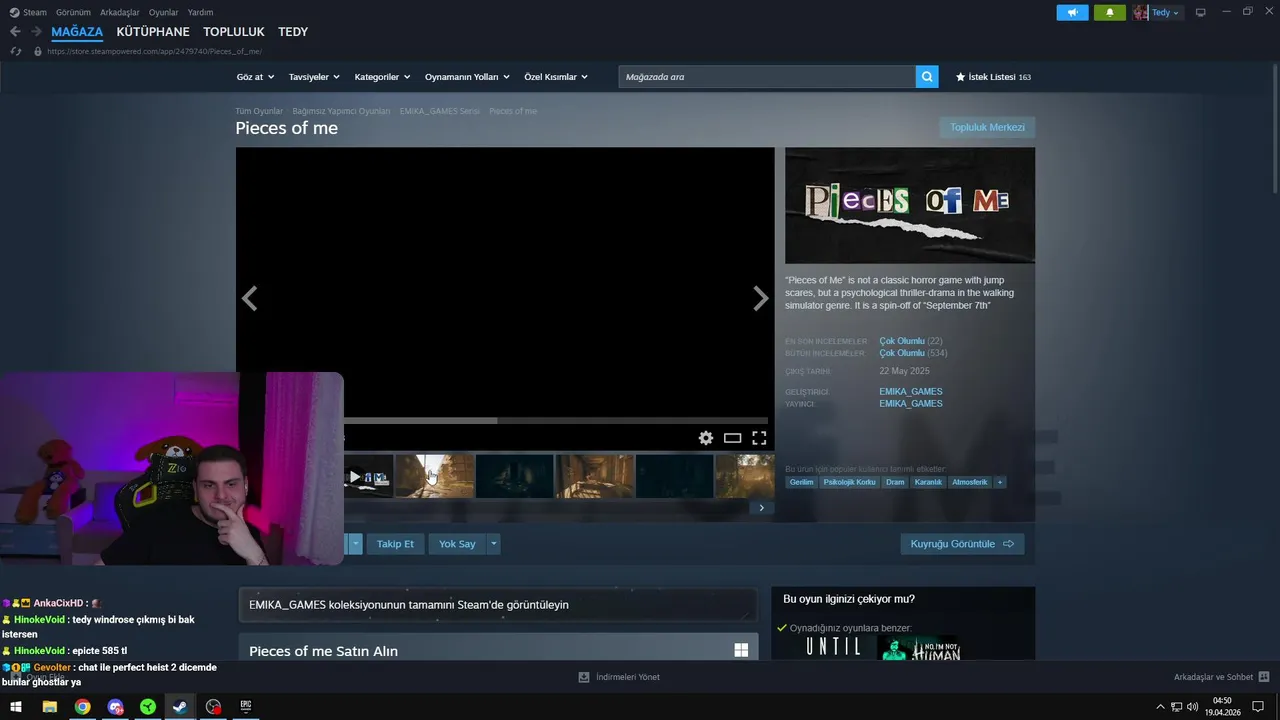This screenshot has height=720, width=1280.
Task: Open the Windows Start menu
Action: pyautogui.click(x=16, y=707)
